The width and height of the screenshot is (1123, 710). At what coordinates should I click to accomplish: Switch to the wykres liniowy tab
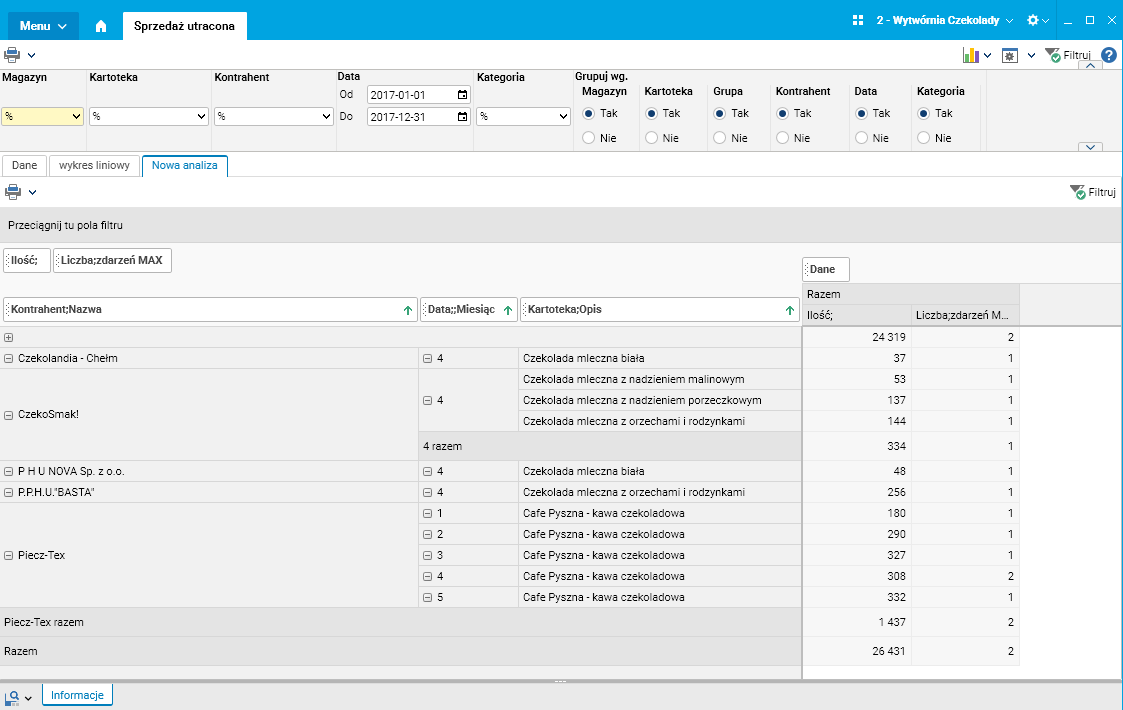point(94,166)
